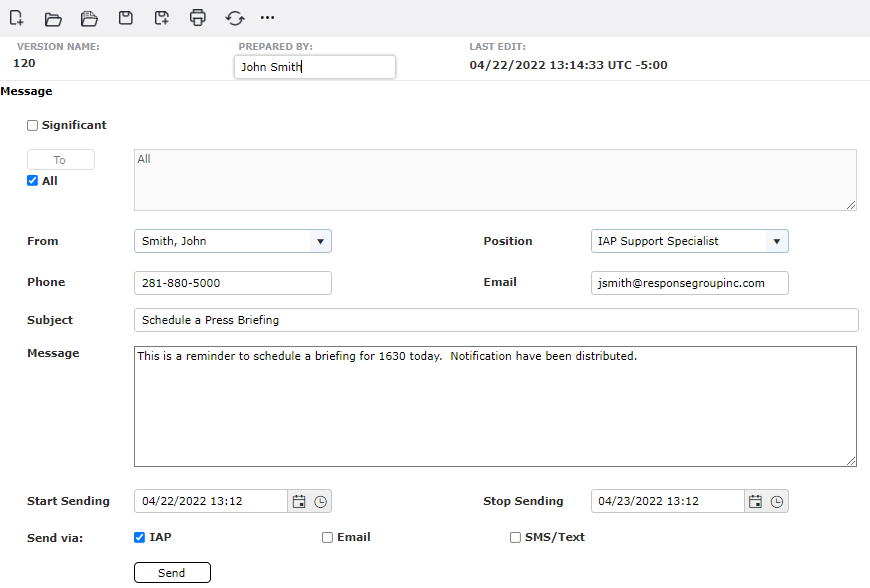The height and width of the screenshot is (588, 870).
Task: Open an existing file
Action: [x=53, y=18]
